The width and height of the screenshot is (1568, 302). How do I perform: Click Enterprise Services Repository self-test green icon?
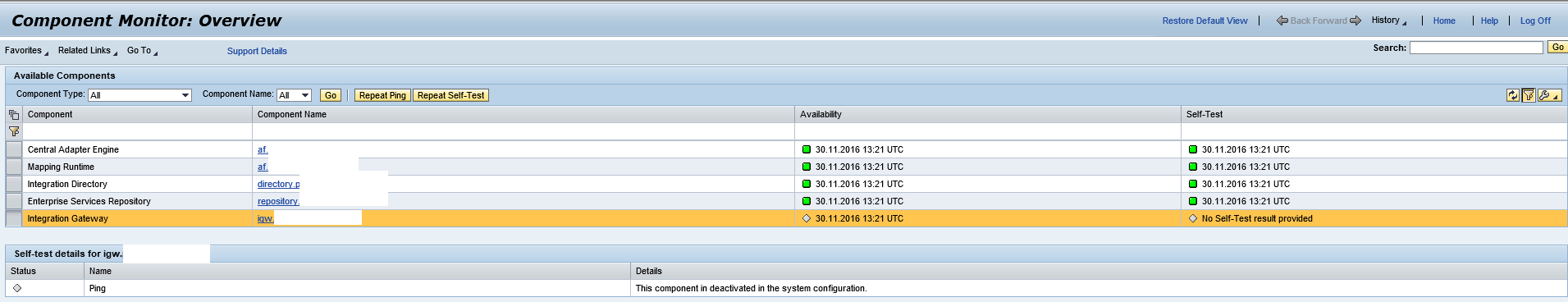click(x=1193, y=201)
